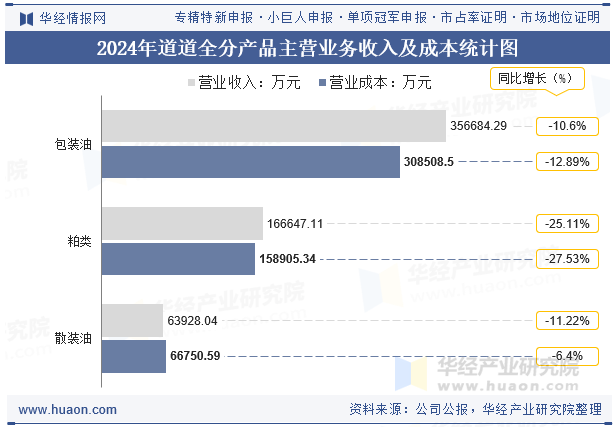
Task: Click the -6.4% growth box
Action: pos(567,356)
